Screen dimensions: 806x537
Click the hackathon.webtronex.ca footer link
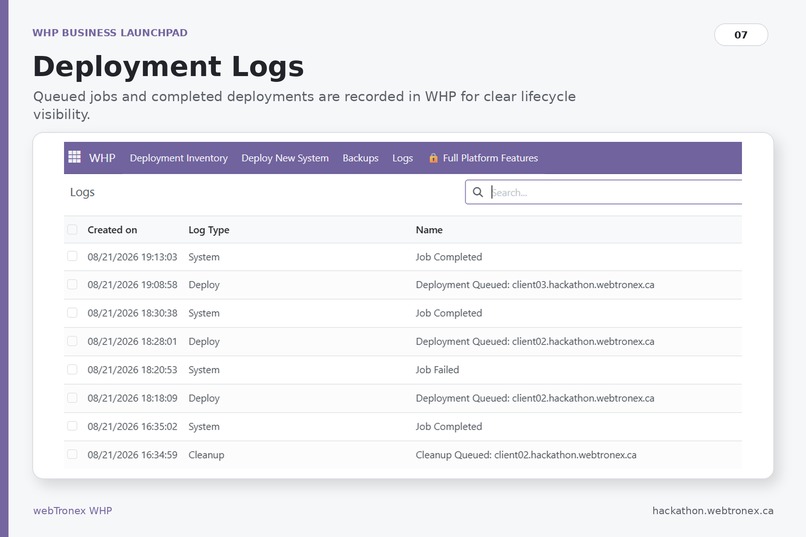point(712,510)
